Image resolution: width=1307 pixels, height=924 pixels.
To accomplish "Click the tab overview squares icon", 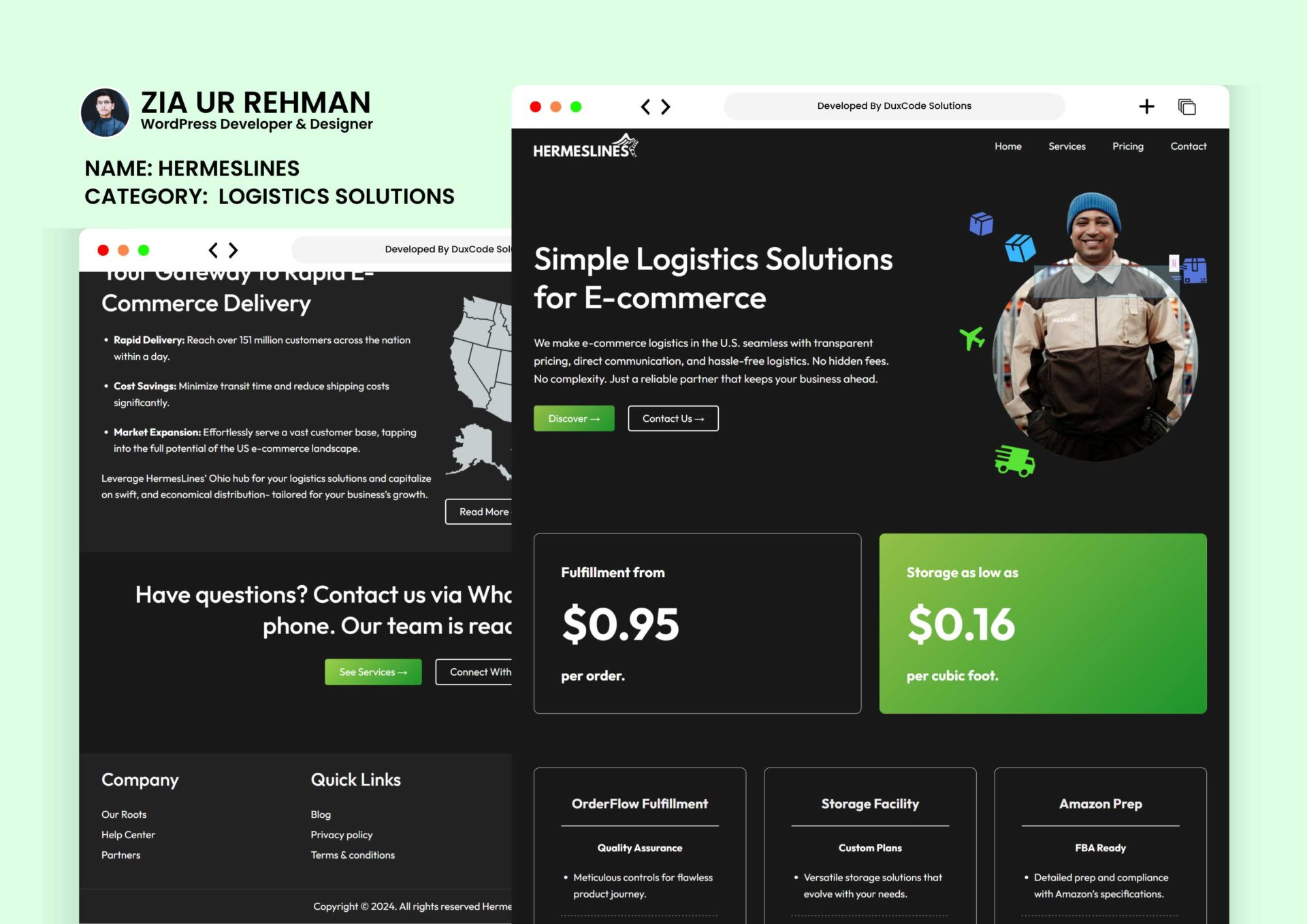I will pyautogui.click(x=1187, y=107).
